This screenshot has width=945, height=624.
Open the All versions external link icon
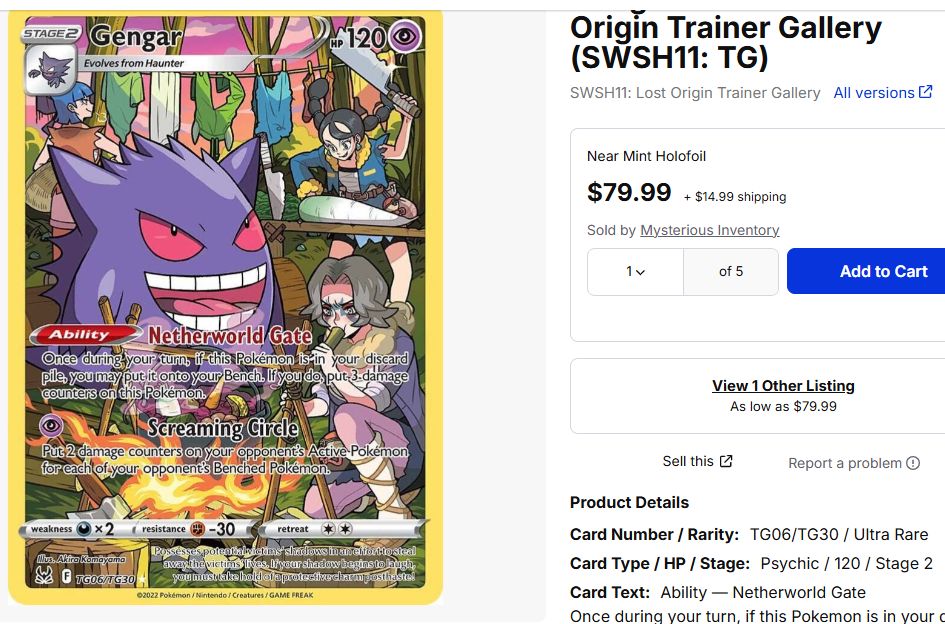click(926, 92)
